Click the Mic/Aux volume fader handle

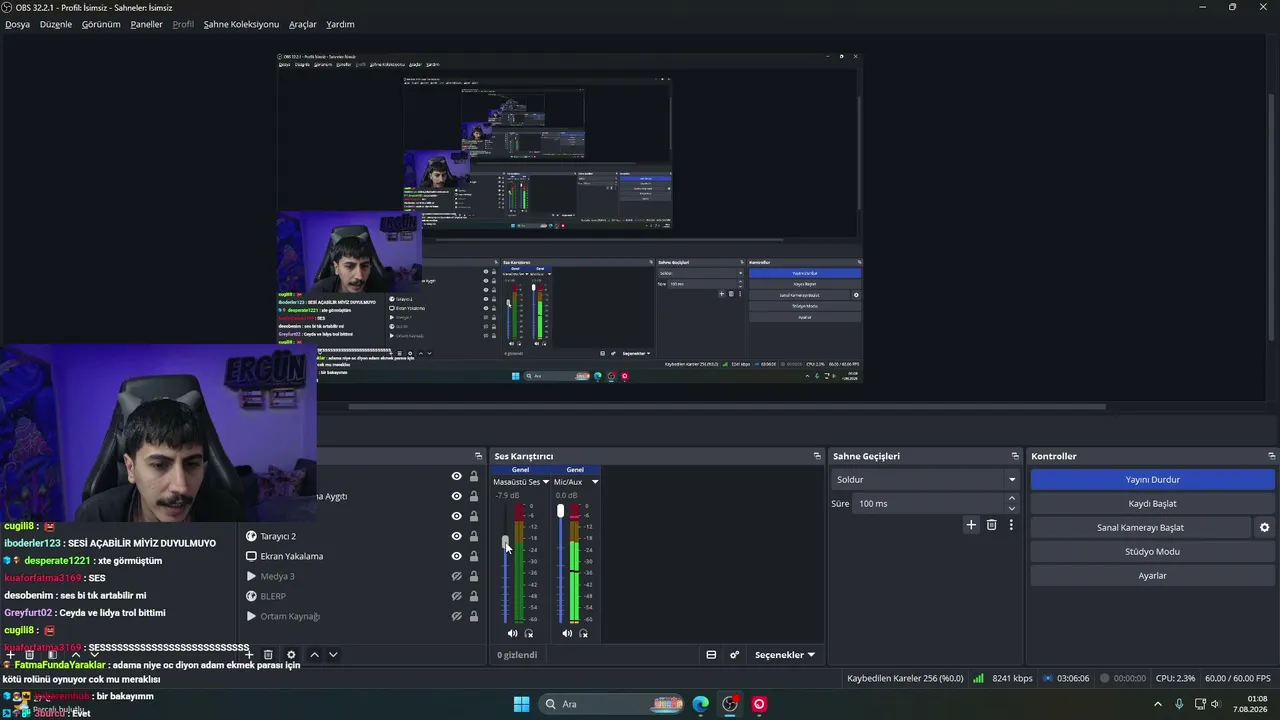(560, 511)
